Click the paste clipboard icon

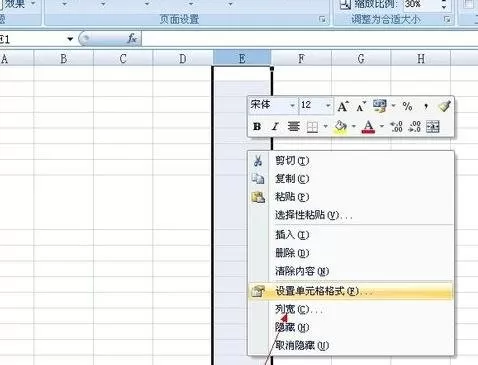tap(258, 197)
